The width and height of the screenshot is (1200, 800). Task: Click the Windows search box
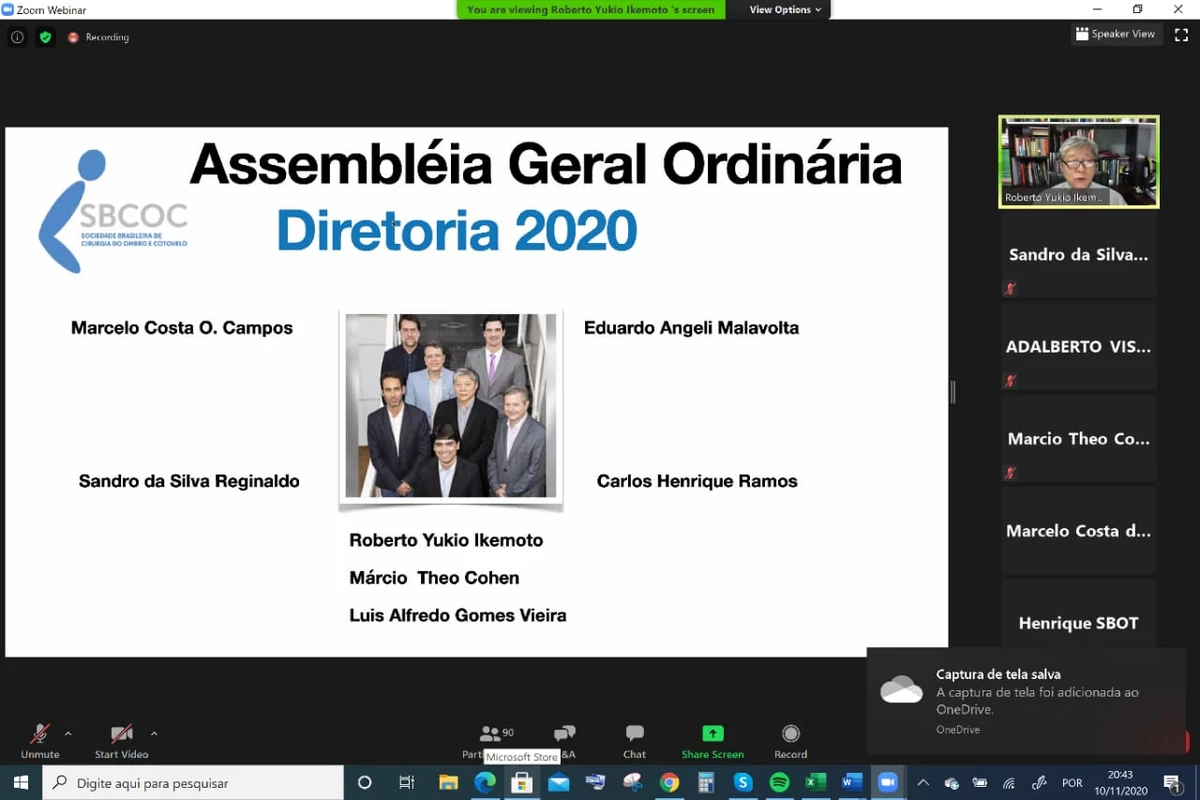[x=193, y=783]
